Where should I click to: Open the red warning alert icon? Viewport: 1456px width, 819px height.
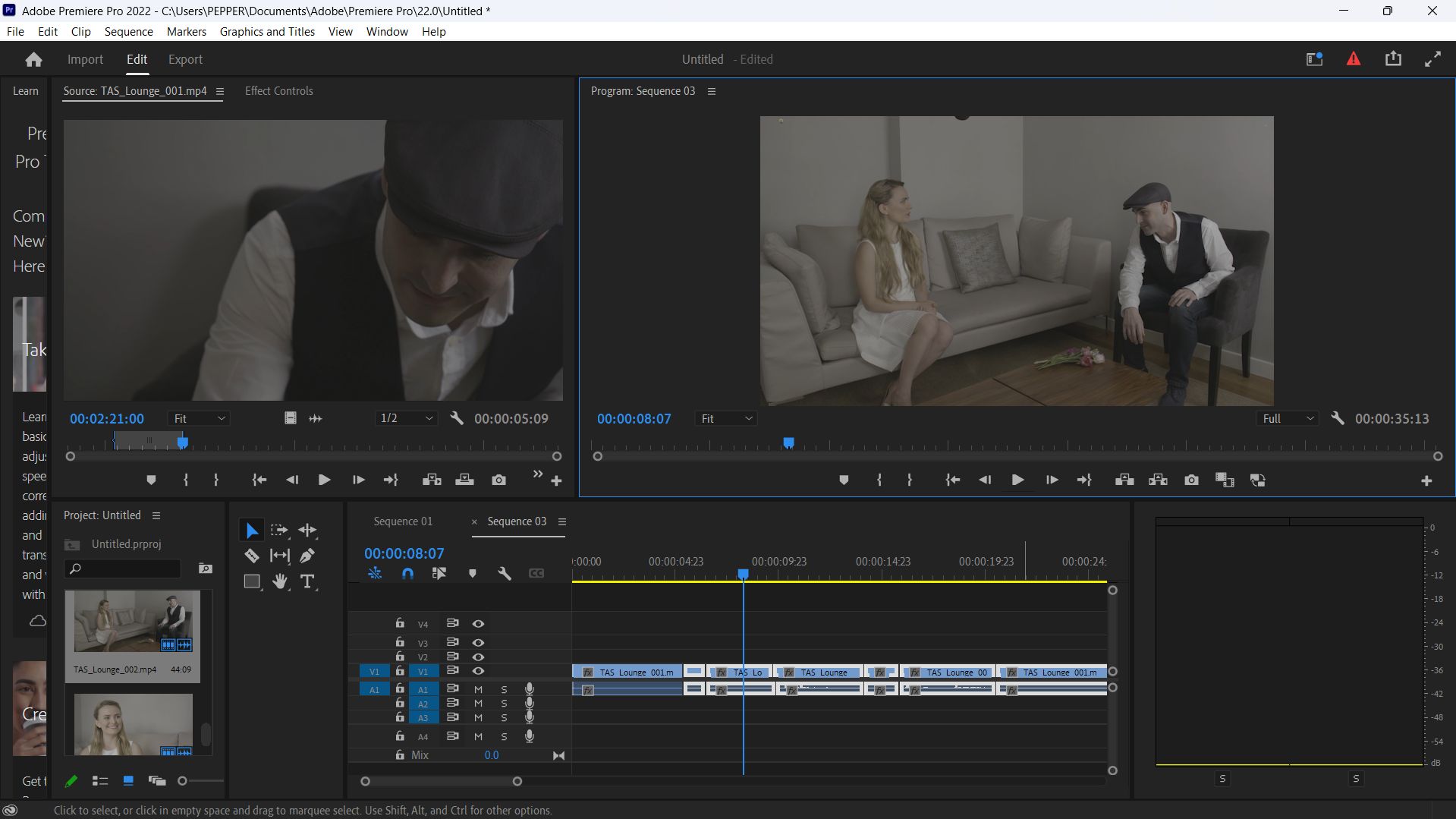pos(1353,58)
